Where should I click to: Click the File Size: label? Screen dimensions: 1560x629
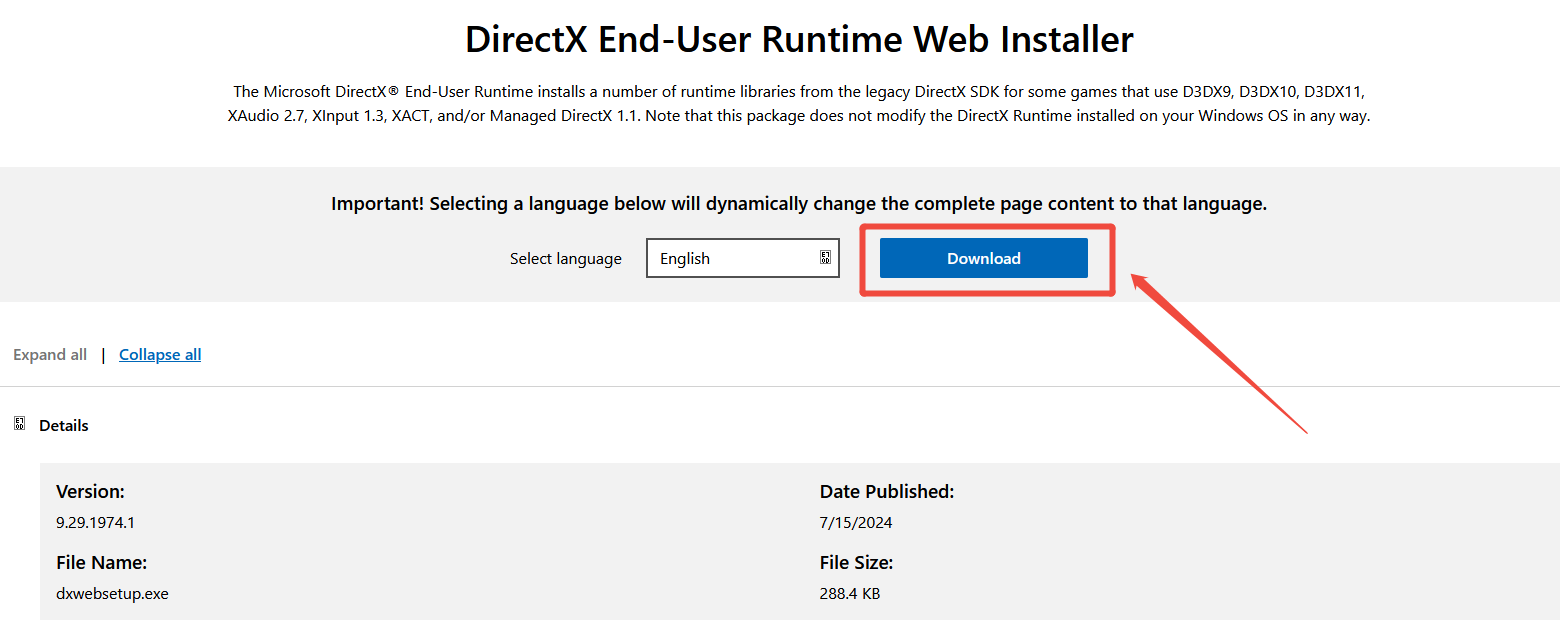856,562
